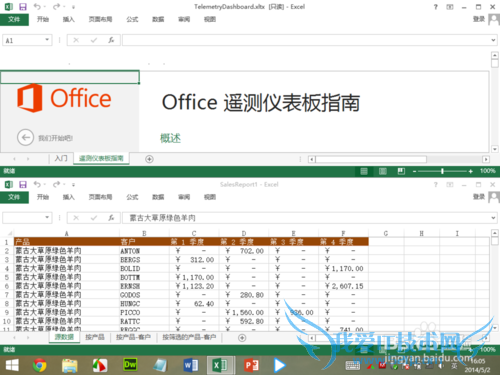Cancel entry in TelemetryDashboard formula bar
Screen dimensions: 500x375
[76, 40]
